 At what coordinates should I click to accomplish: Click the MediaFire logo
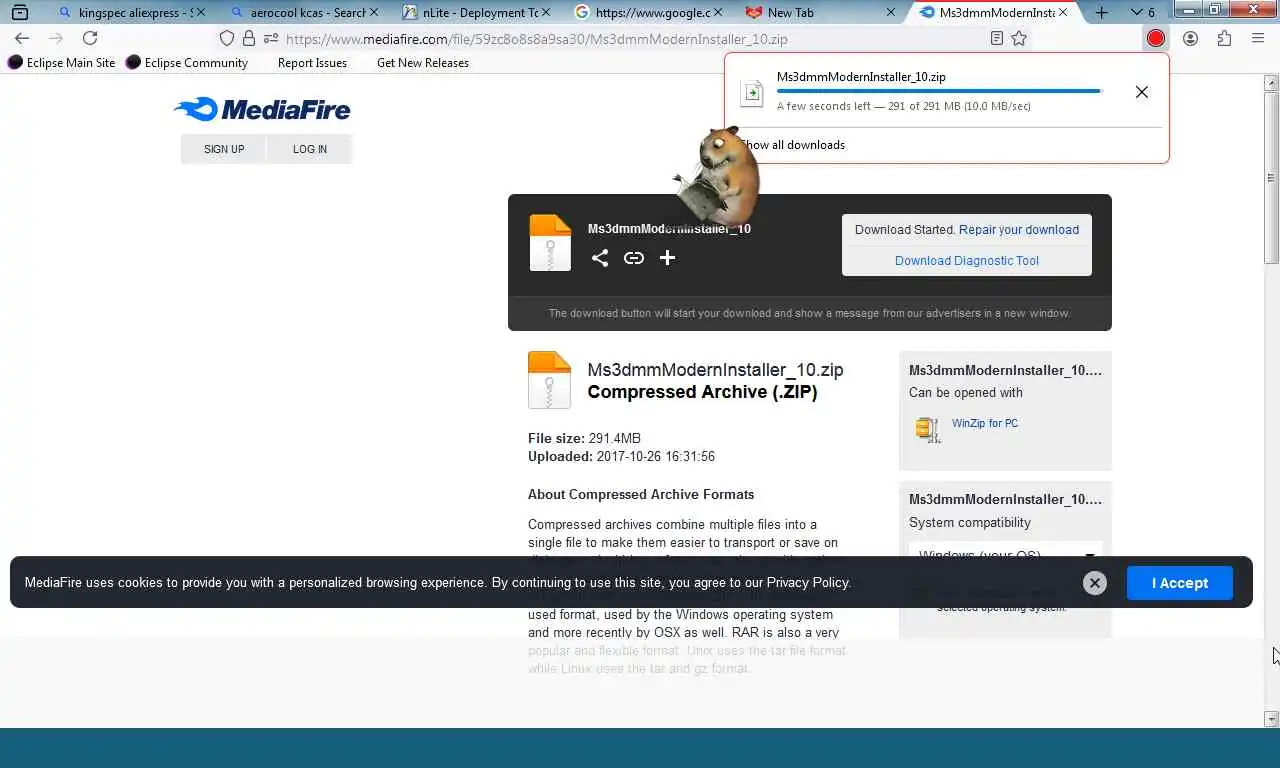[x=262, y=109]
